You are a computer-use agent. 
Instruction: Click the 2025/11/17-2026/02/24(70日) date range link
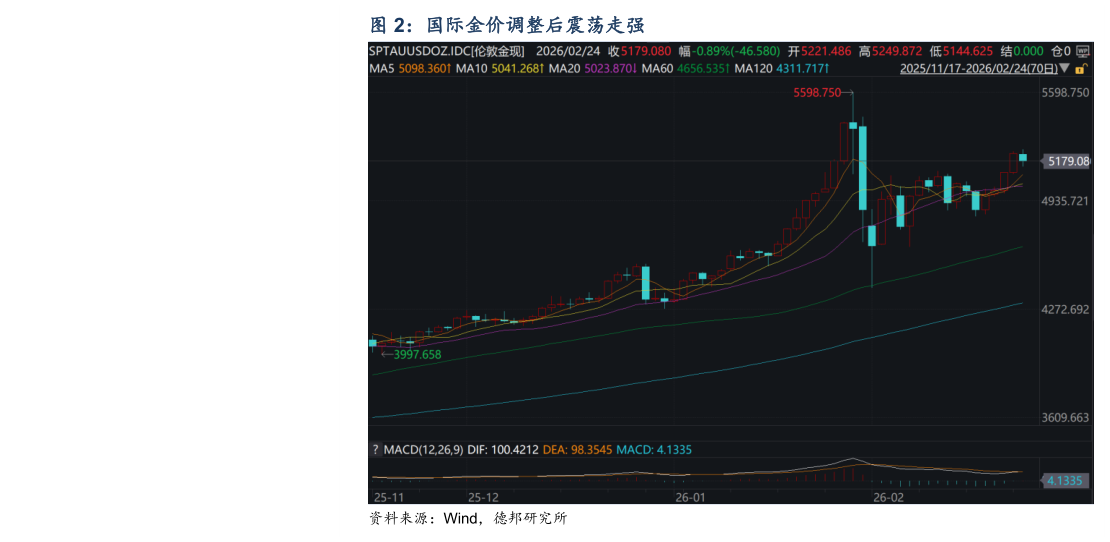pos(979,69)
